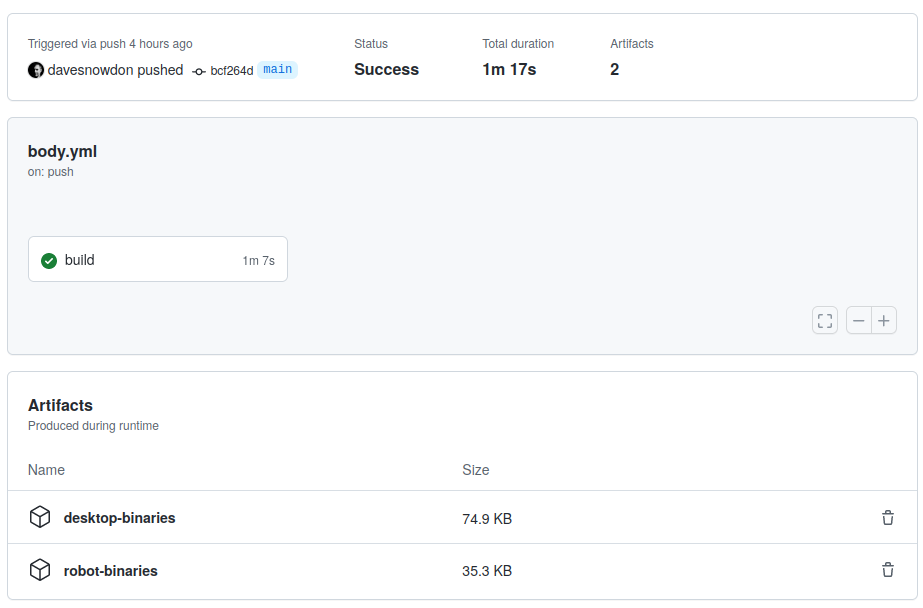Viewport: 923px width, 608px height.
Task: Select the main branch label
Action: [x=277, y=70]
